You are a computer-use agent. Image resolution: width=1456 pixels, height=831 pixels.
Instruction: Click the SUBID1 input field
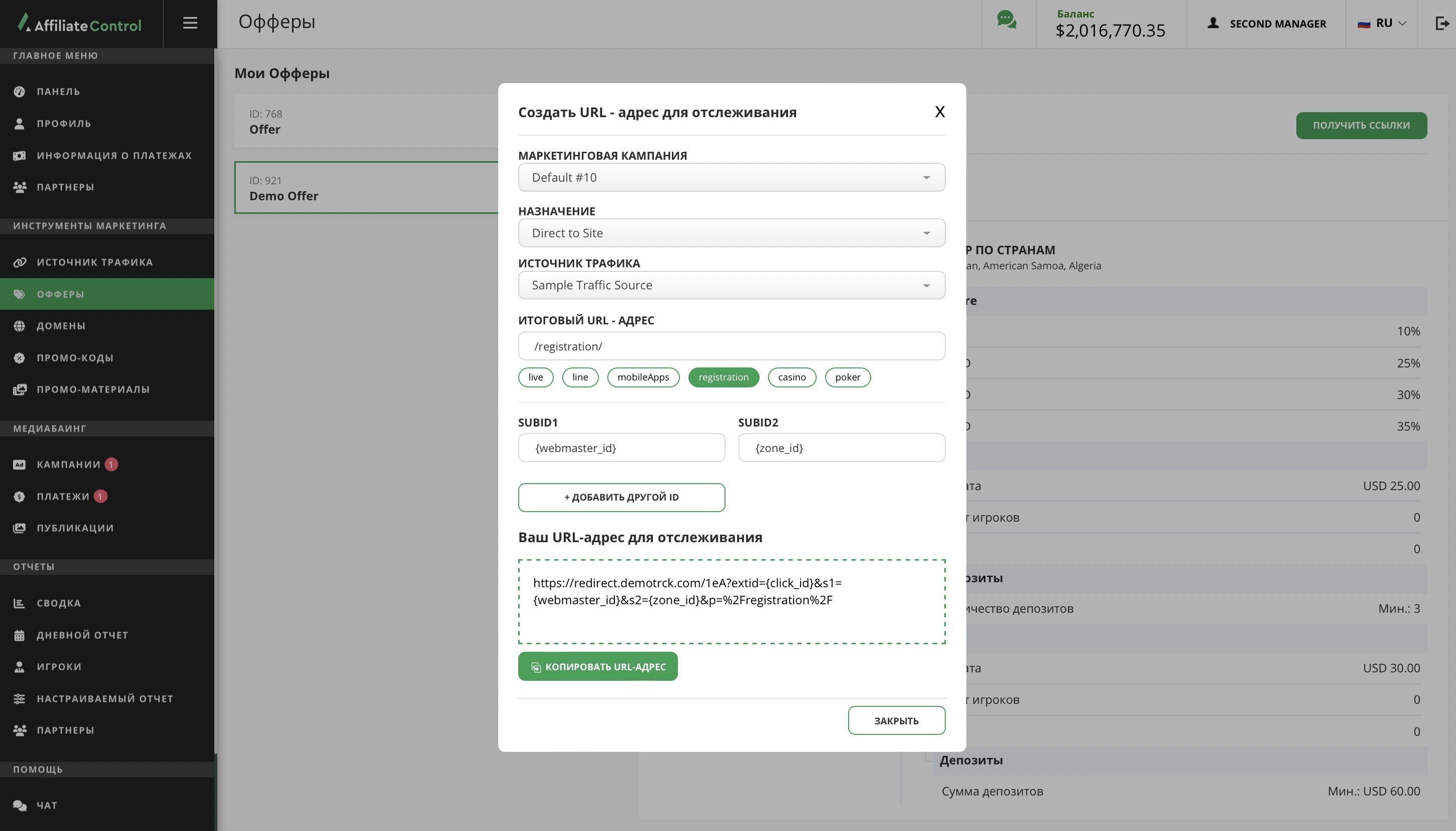[x=621, y=448]
